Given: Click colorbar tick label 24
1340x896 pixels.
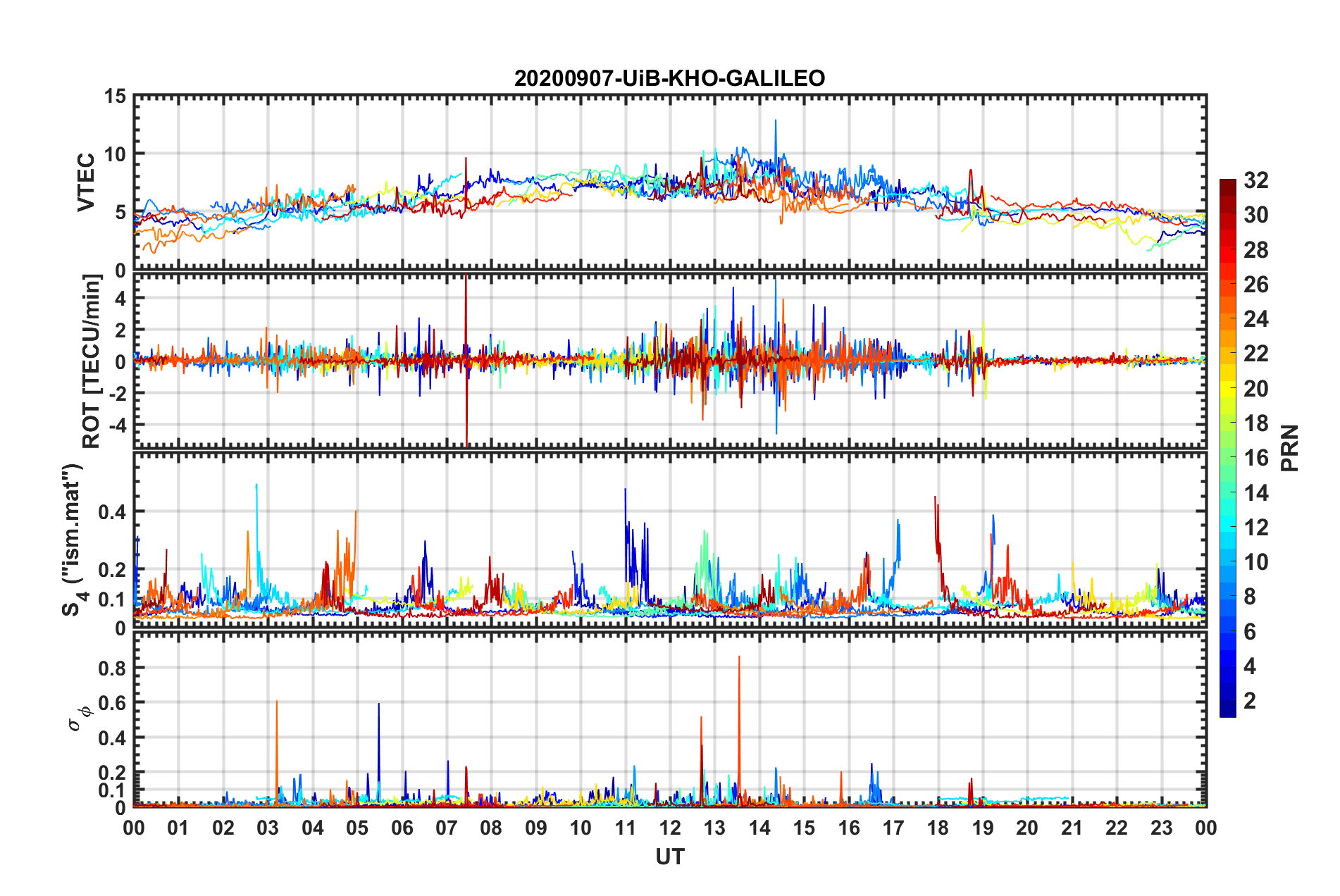Looking at the screenshot, I should click(x=1256, y=319).
